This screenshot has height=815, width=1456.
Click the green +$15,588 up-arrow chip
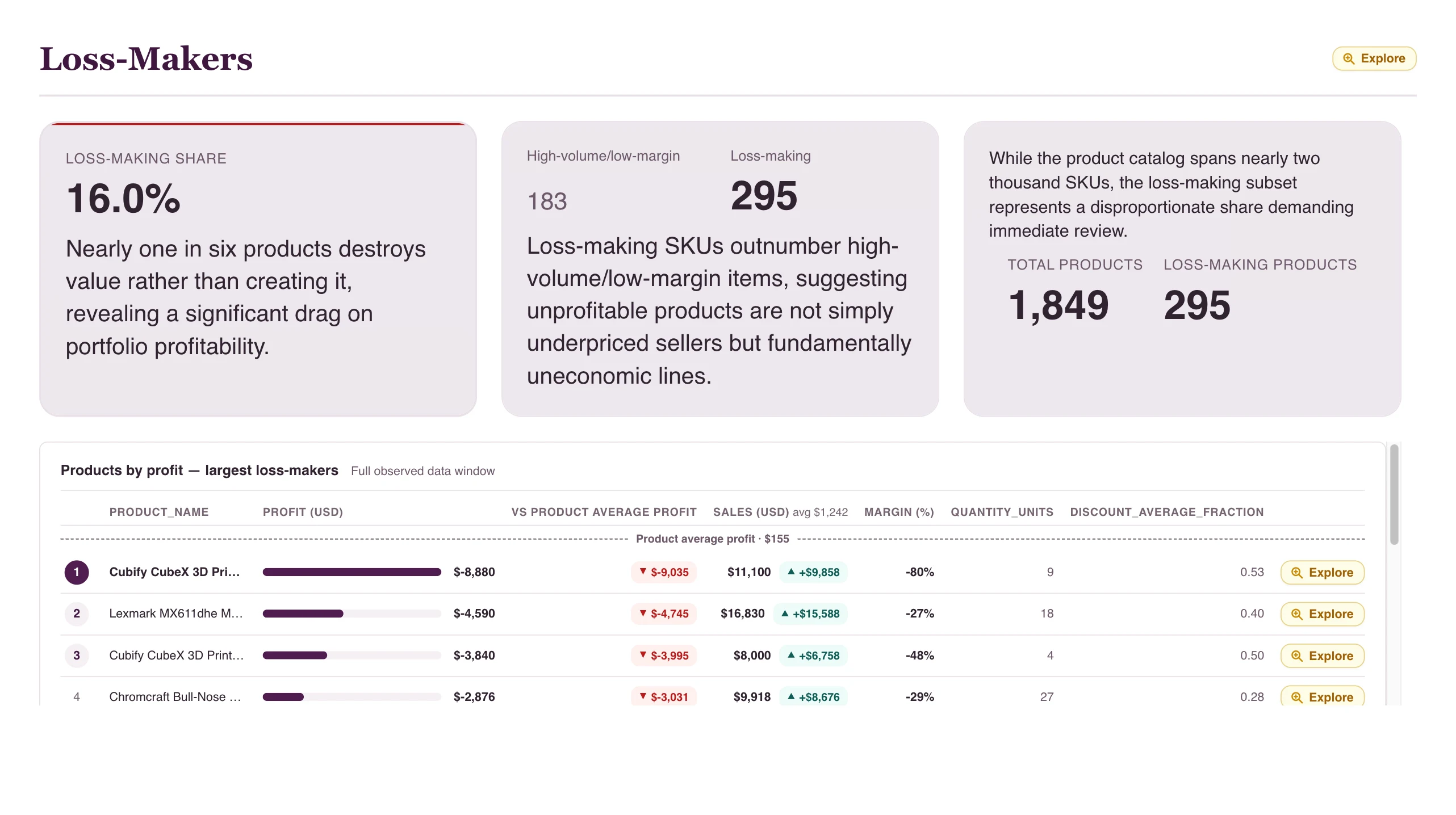(x=810, y=614)
